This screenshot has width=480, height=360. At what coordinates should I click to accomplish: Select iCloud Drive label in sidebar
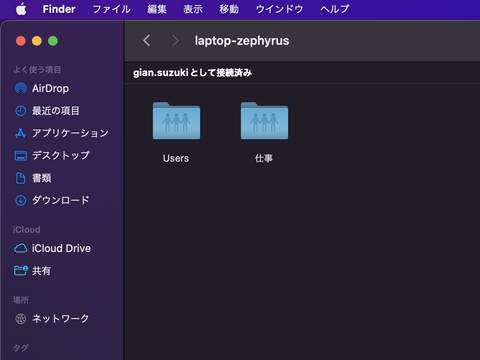pyautogui.click(x=61, y=248)
